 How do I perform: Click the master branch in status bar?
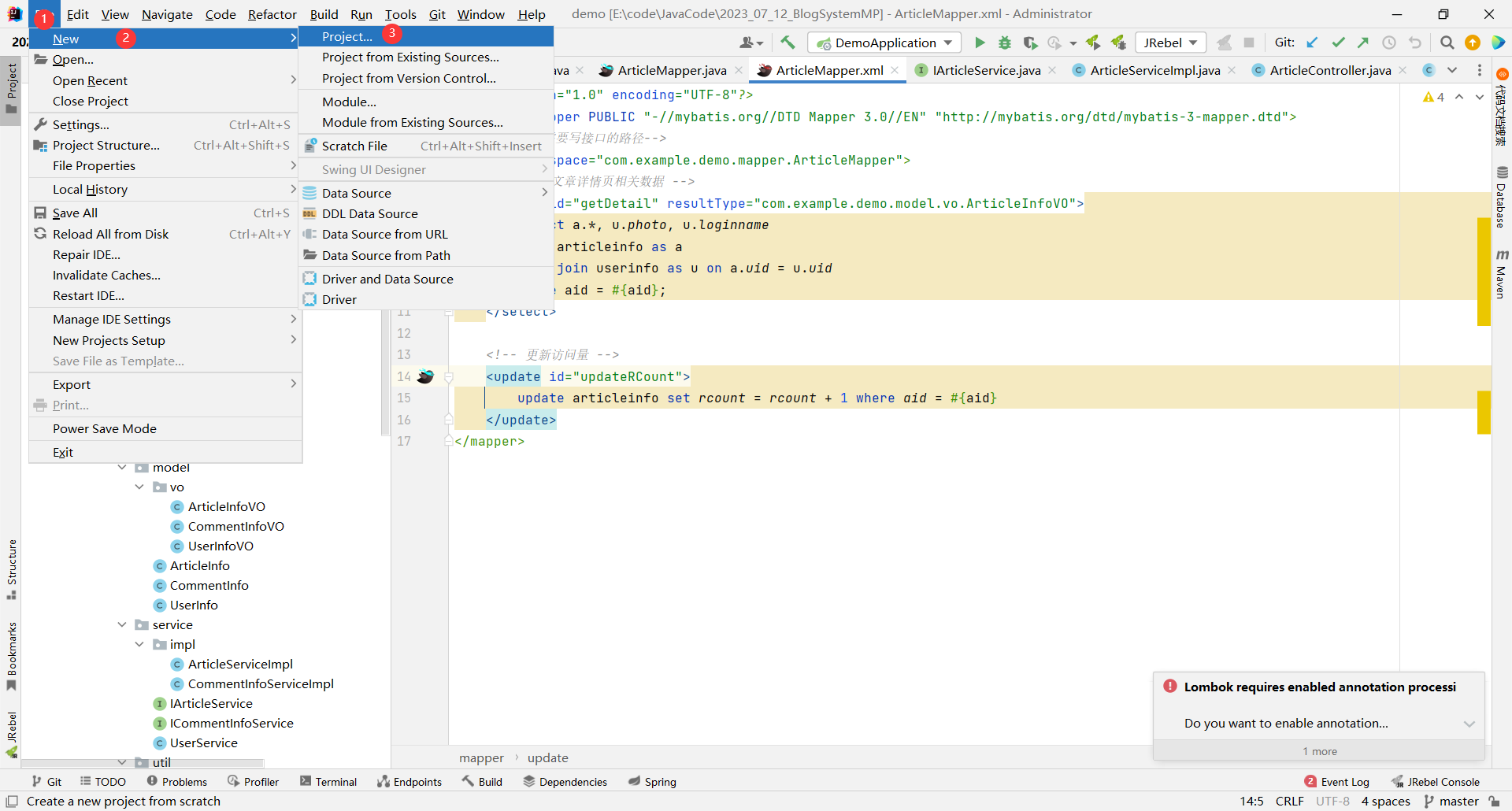pyautogui.click(x=1451, y=801)
